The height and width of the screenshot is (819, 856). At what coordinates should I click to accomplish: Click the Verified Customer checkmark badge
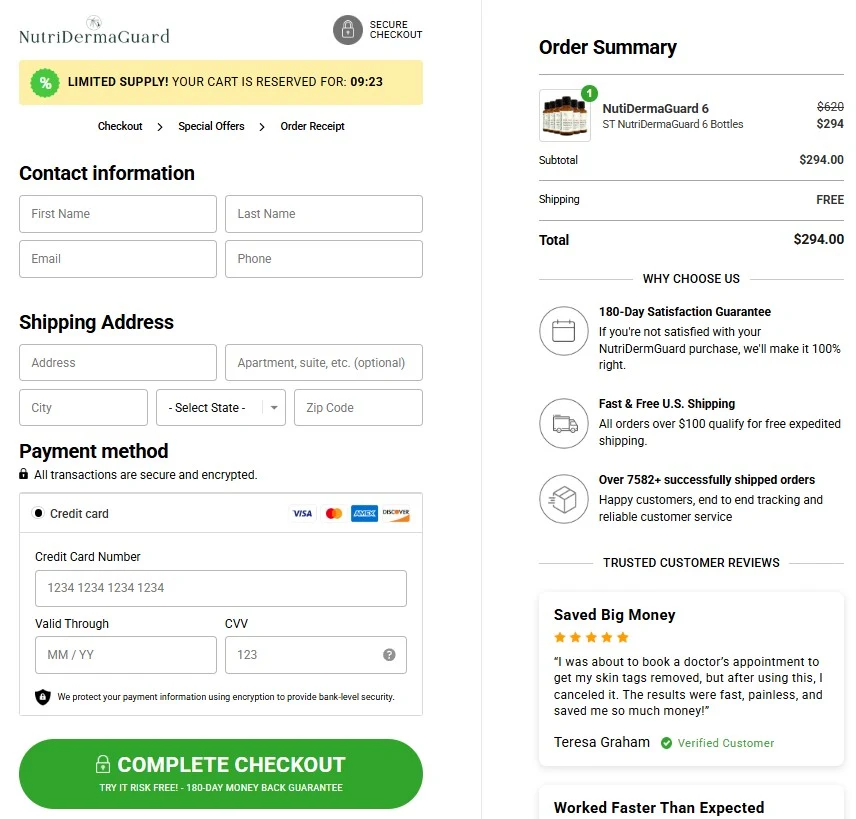click(x=664, y=743)
